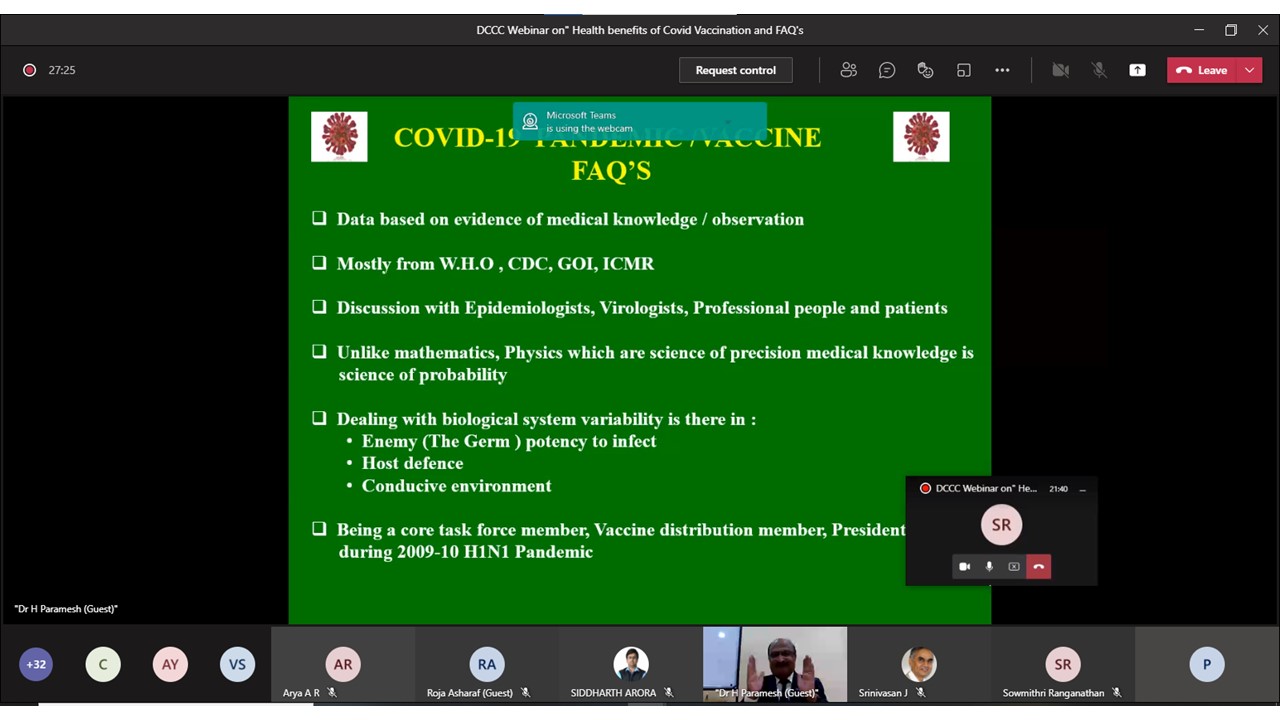Select the SR avatar of Sowmithri Ranganathan
This screenshot has width=1280, height=720.
click(x=1063, y=664)
